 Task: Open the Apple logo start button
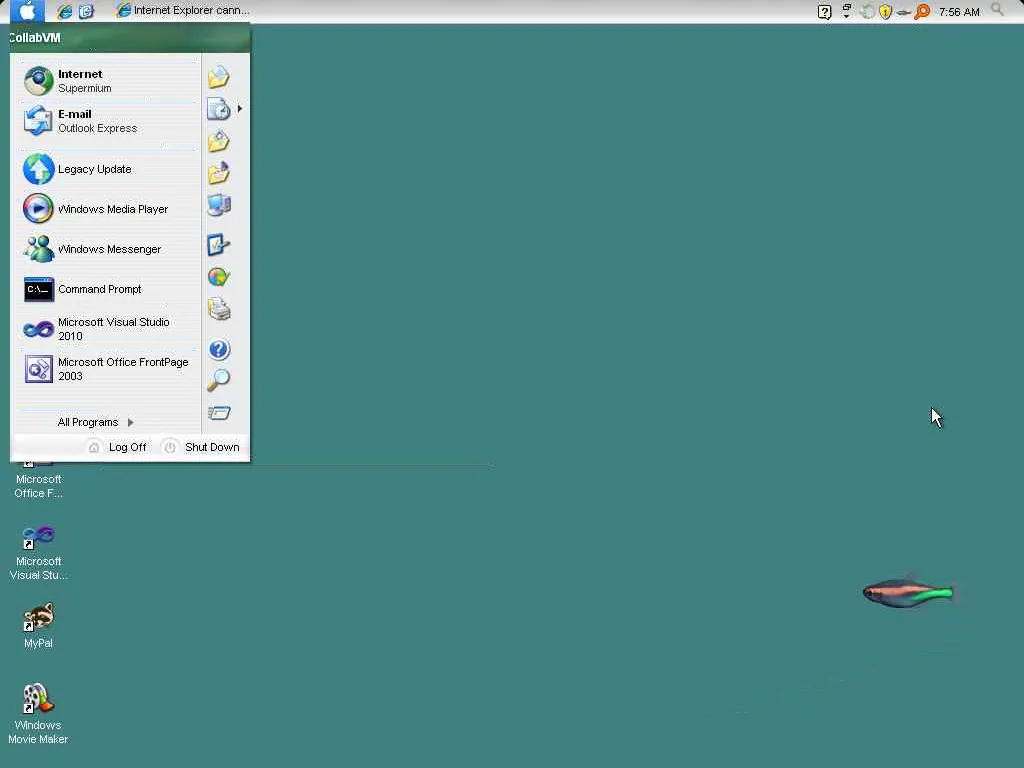(x=27, y=10)
